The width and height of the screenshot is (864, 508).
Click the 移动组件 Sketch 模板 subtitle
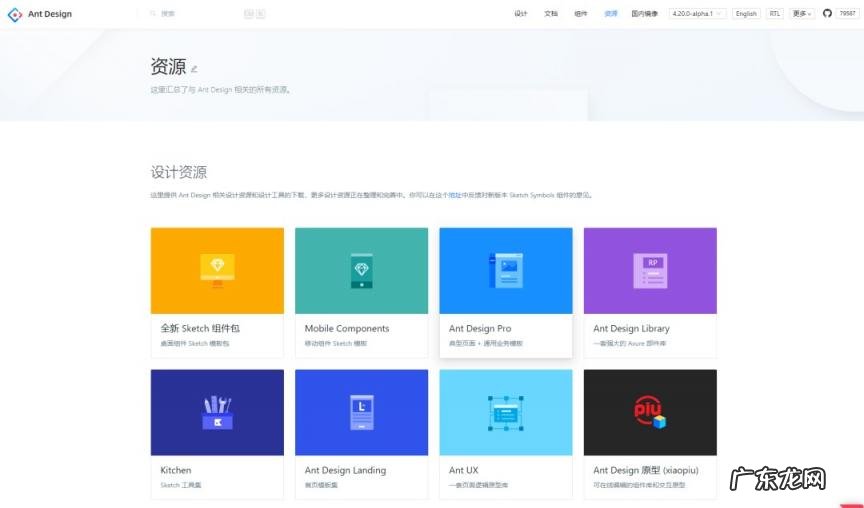pos(336,343)
